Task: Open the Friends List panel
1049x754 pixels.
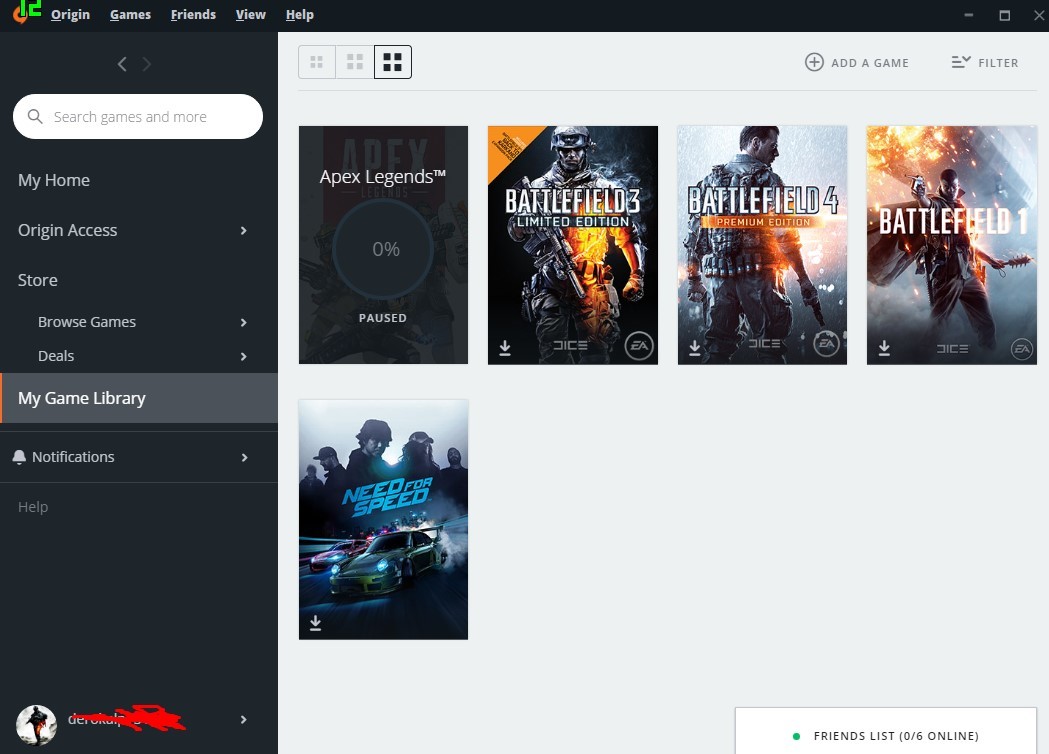Action: click(x=886, y=731)
